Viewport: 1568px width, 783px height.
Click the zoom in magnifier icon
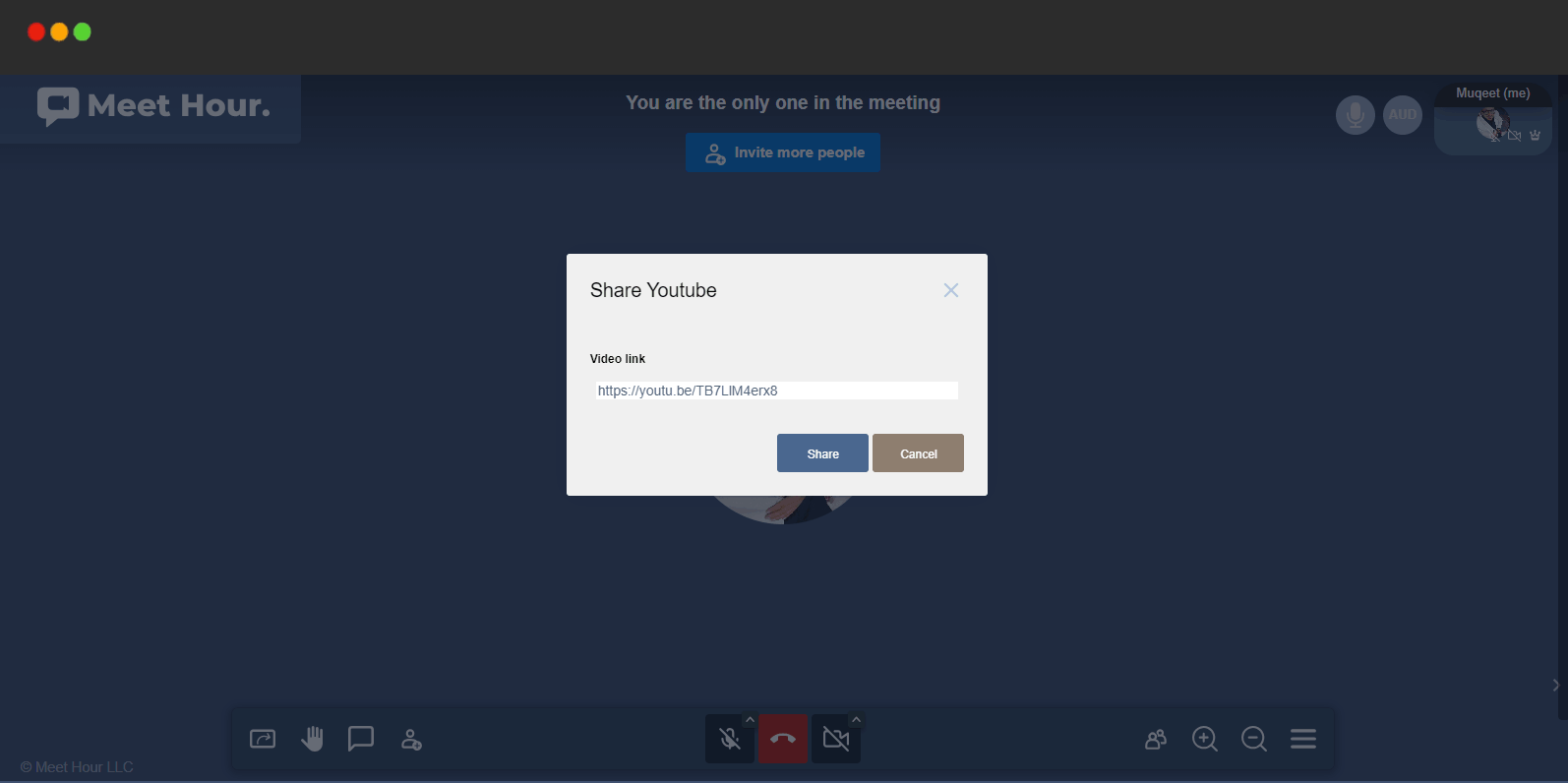(1205, 739)
